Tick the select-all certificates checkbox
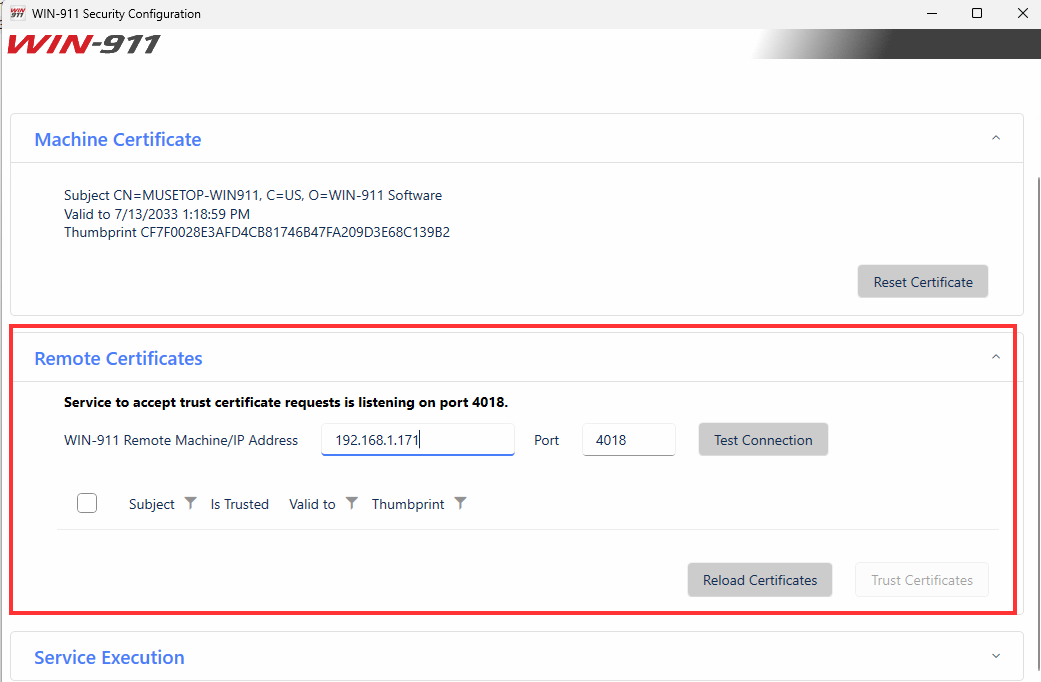Image resolution: width=1041 pixels, height=682 pixels. click(x=87, y=503)
